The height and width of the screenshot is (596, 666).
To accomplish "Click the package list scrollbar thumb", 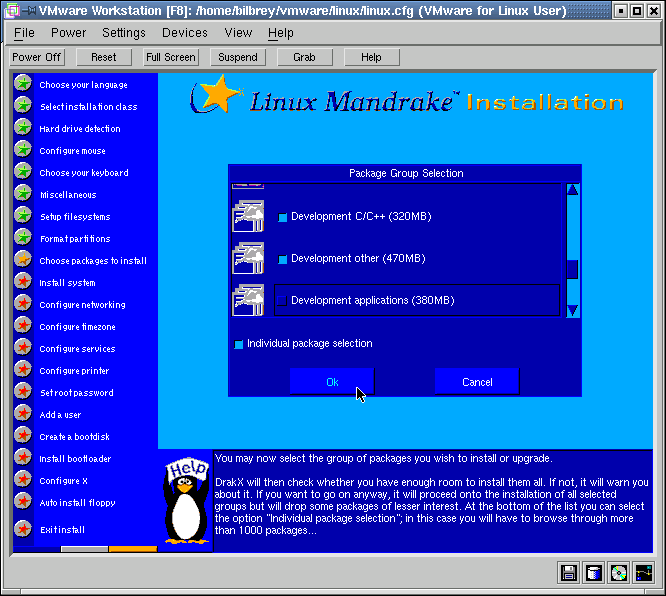I will [572, 269].
